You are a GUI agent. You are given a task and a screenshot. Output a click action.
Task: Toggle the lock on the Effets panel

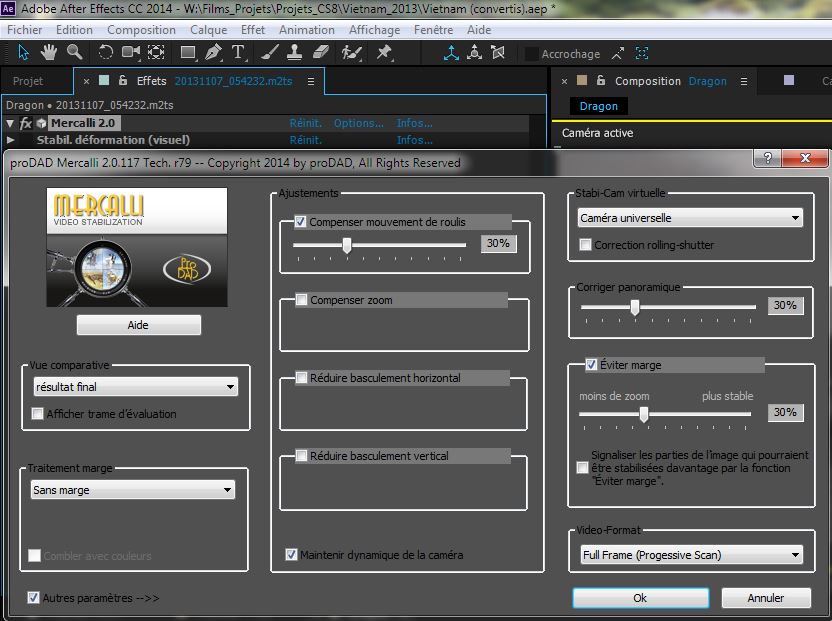[123, 80]
